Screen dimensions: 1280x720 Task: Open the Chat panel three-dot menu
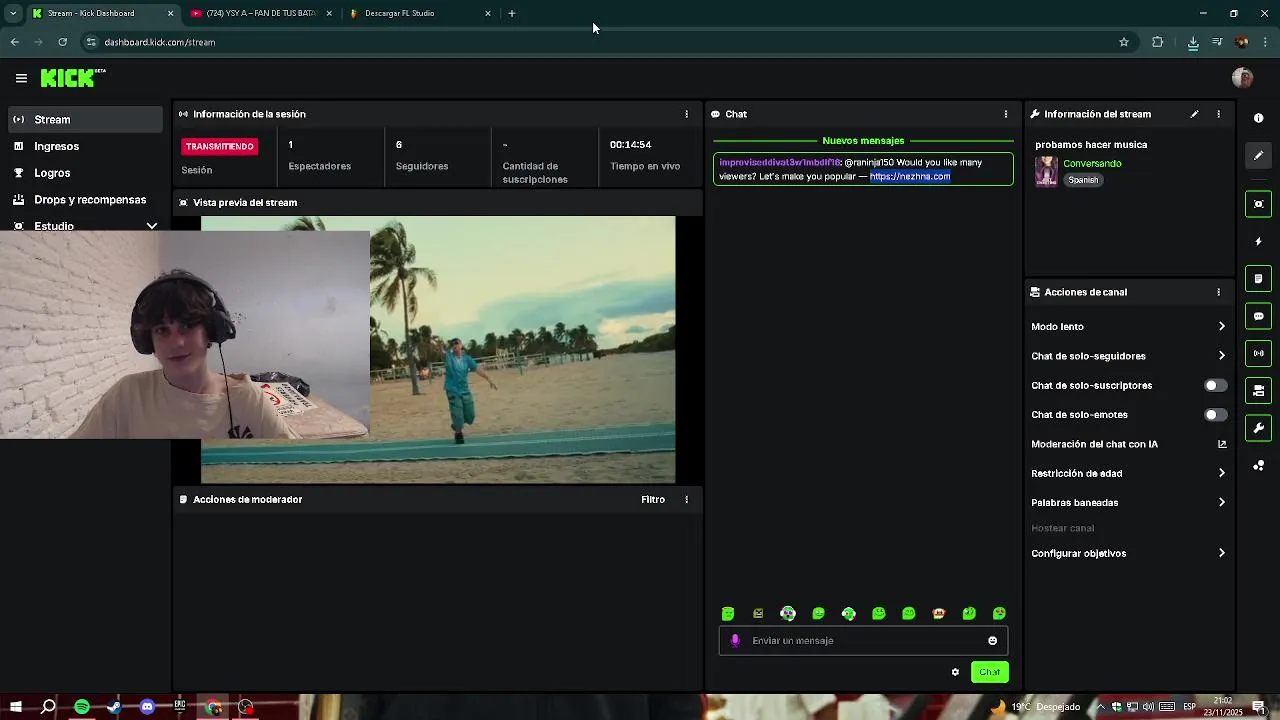point(1006,114)
